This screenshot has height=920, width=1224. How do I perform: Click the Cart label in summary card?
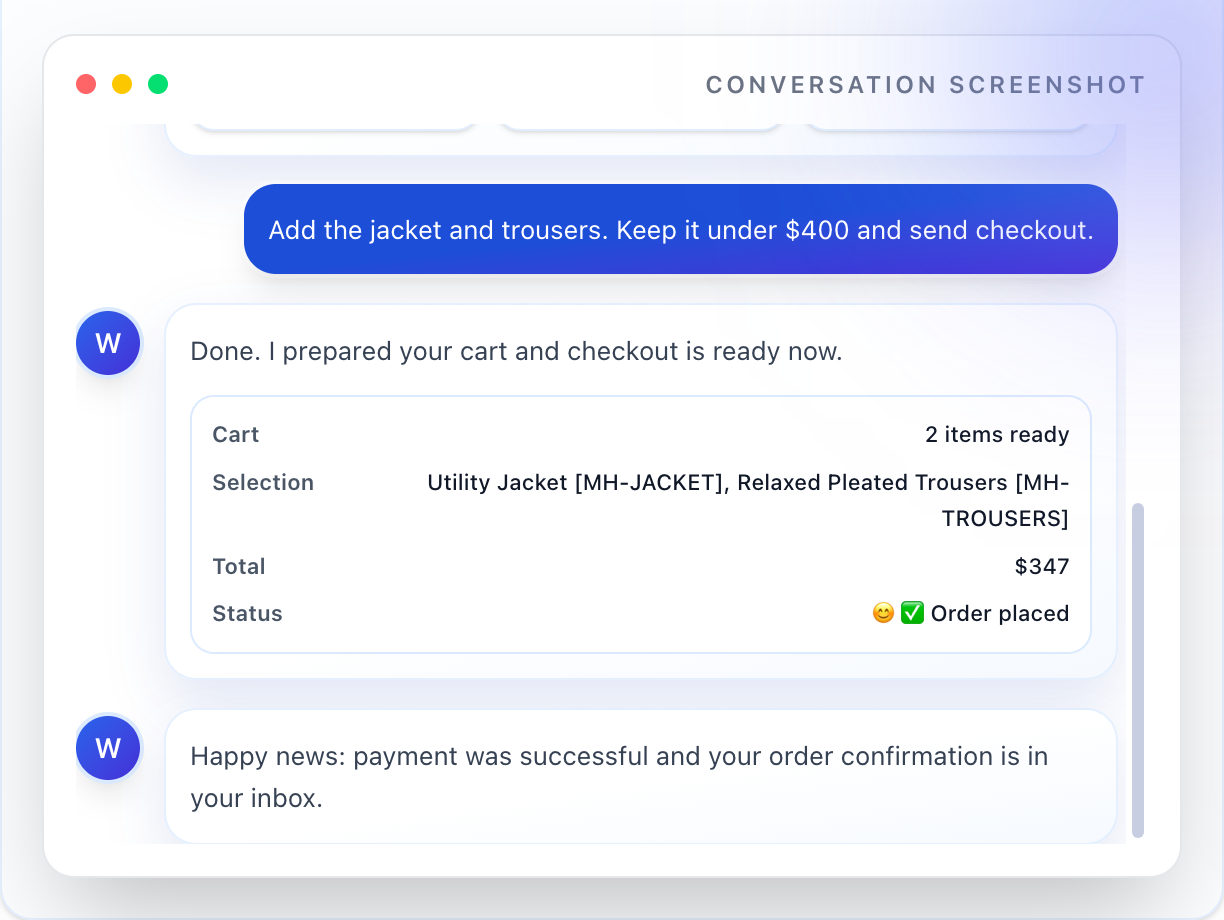(x=235, y=434)
